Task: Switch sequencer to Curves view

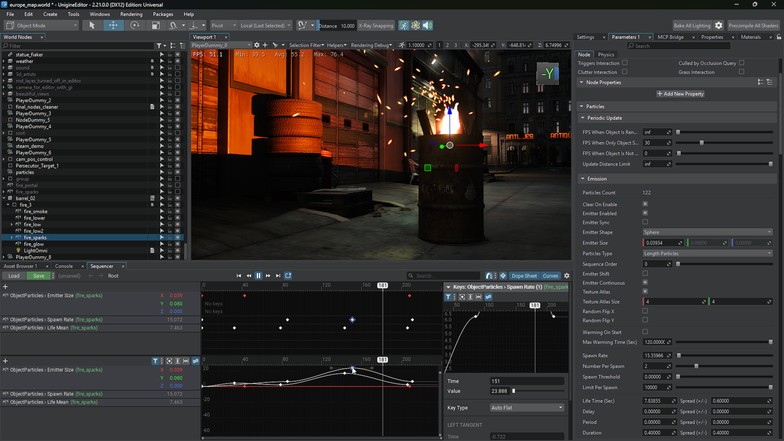Action: pyautogui.click(x=550, y=276)
